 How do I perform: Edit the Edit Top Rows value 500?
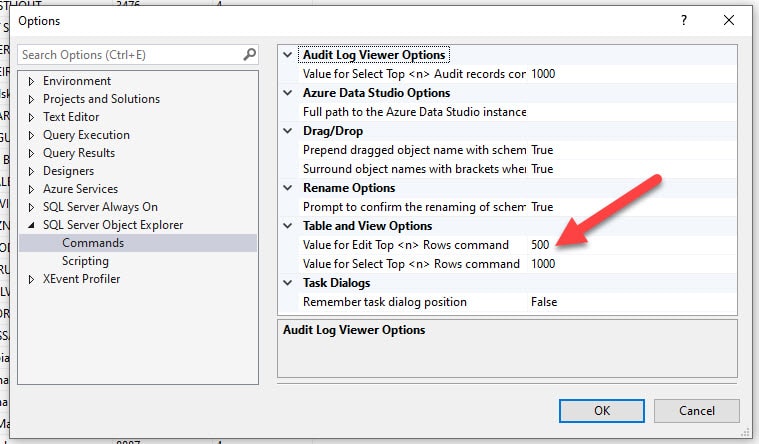point(630,245)
